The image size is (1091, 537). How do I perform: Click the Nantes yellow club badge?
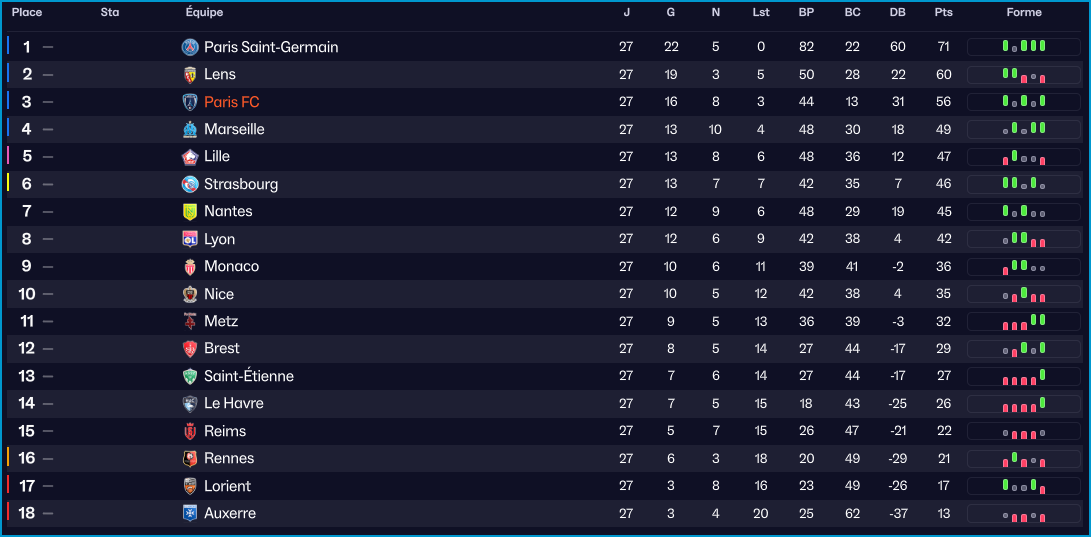tap(190, 211)
